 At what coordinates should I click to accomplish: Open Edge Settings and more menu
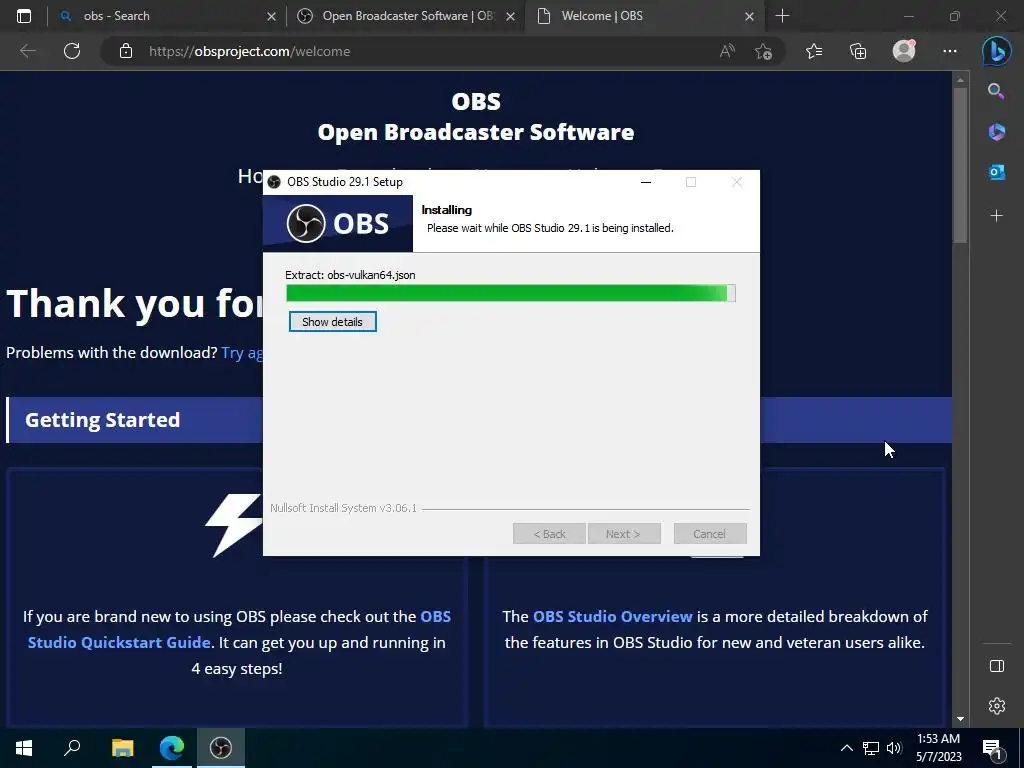click(x=950, y=51)
